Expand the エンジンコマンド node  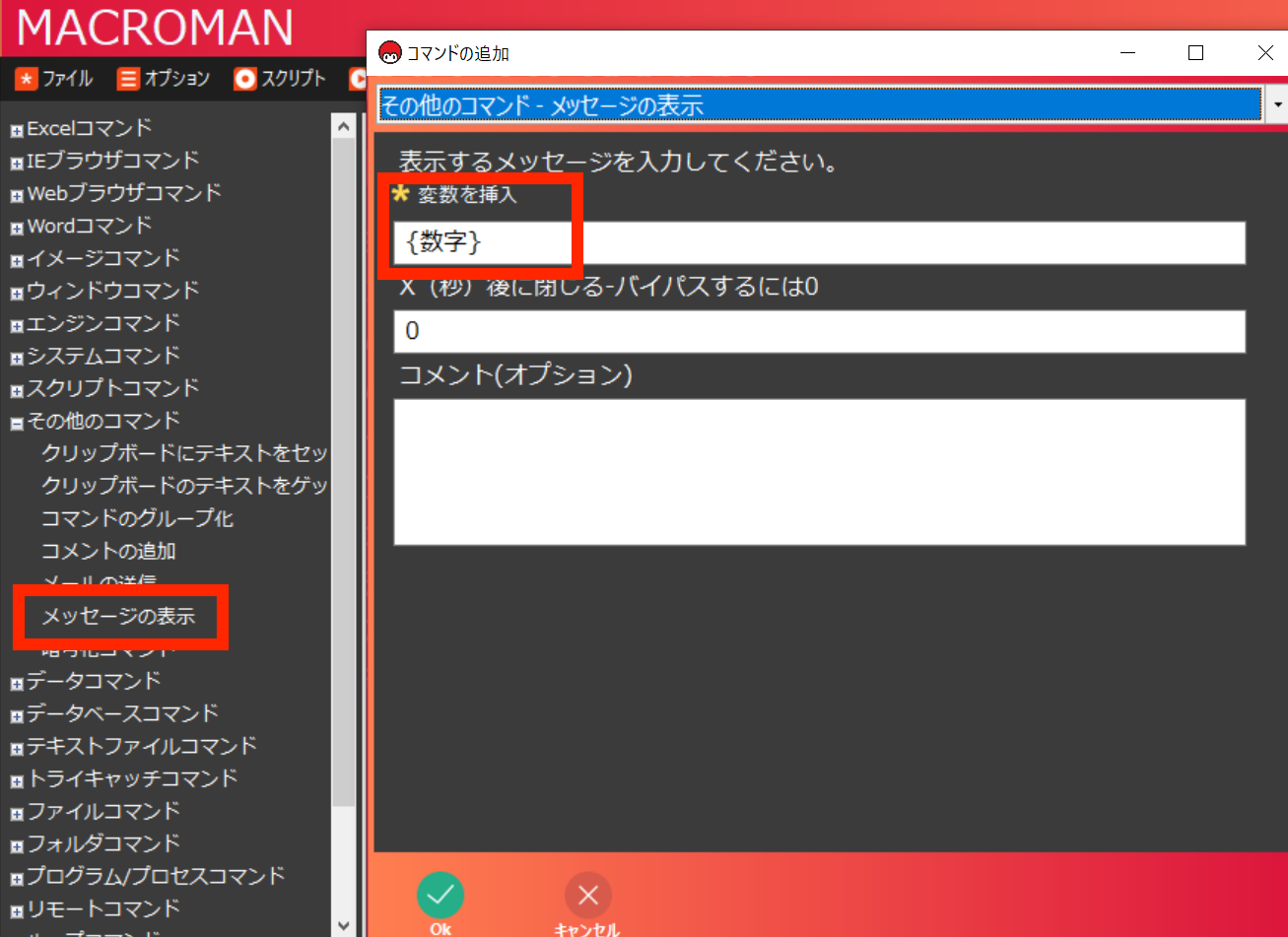[x=17, y=326]
